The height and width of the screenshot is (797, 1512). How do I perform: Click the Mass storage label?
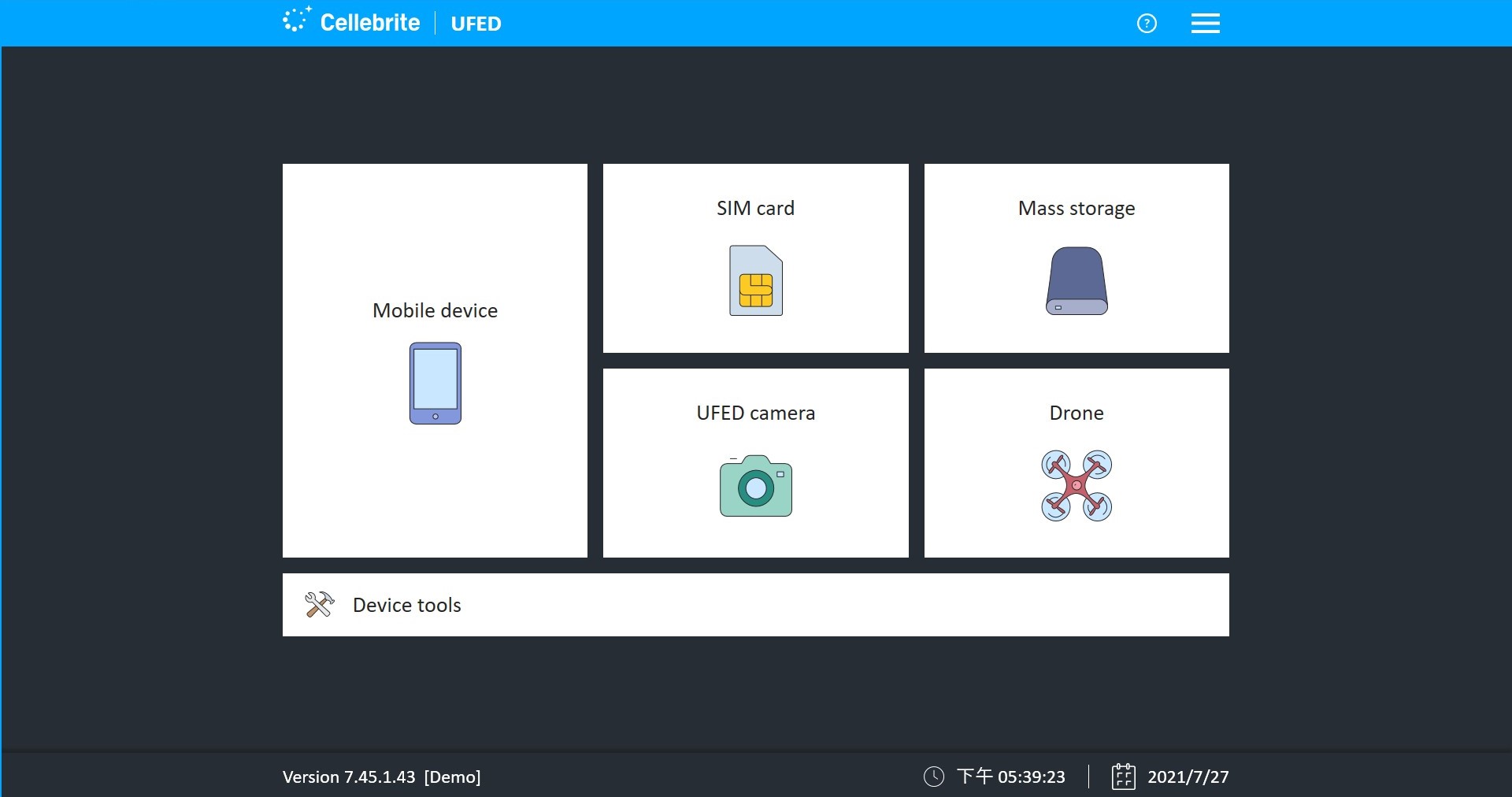(1077, 209)
